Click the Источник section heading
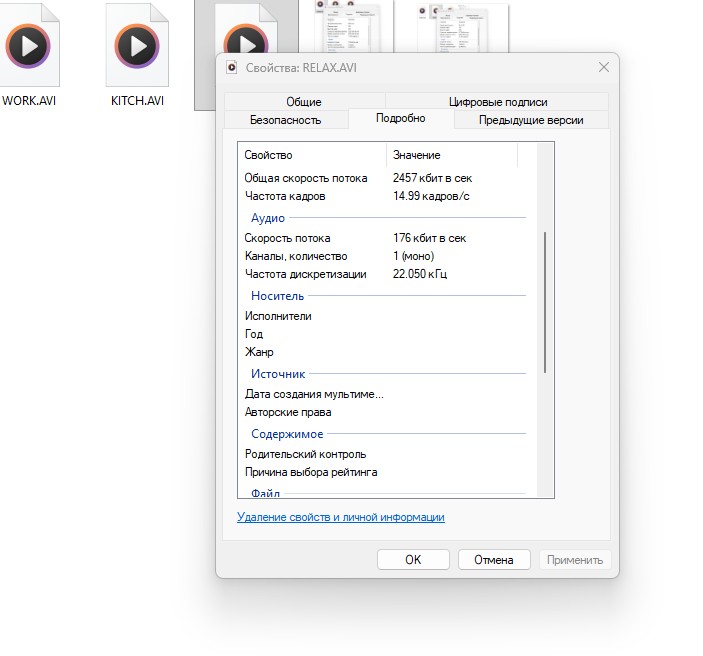This screenshot has height=656, width=703. [x=278, y=374]
